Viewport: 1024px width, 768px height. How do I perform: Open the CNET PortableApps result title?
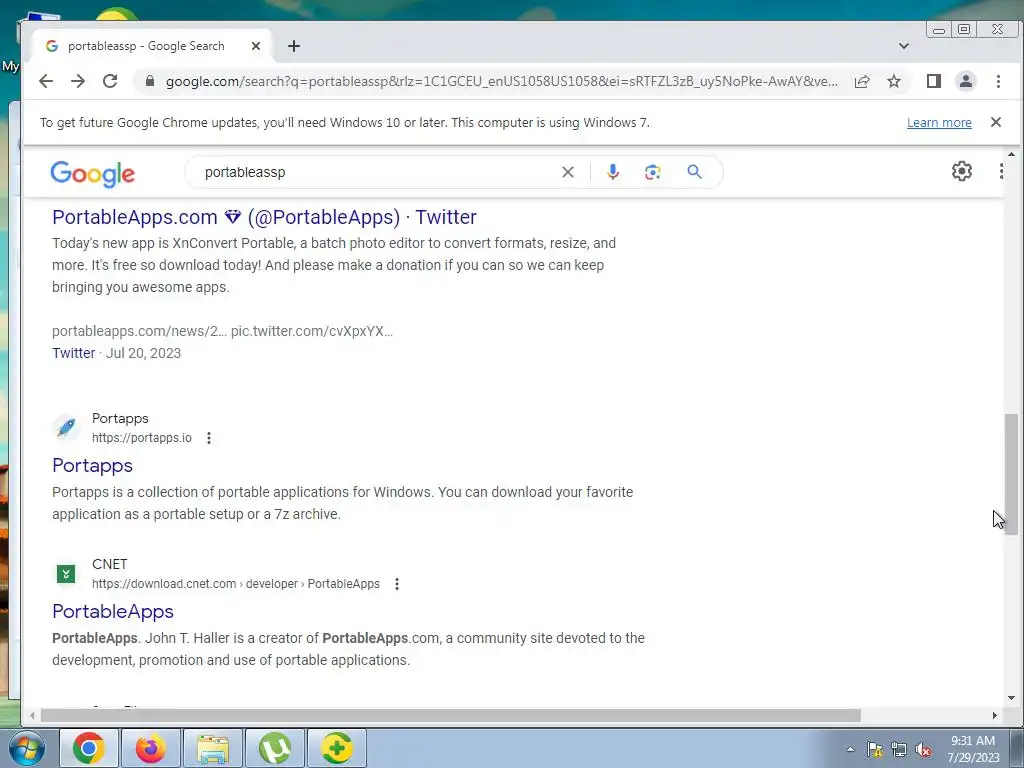coord(113,611)
